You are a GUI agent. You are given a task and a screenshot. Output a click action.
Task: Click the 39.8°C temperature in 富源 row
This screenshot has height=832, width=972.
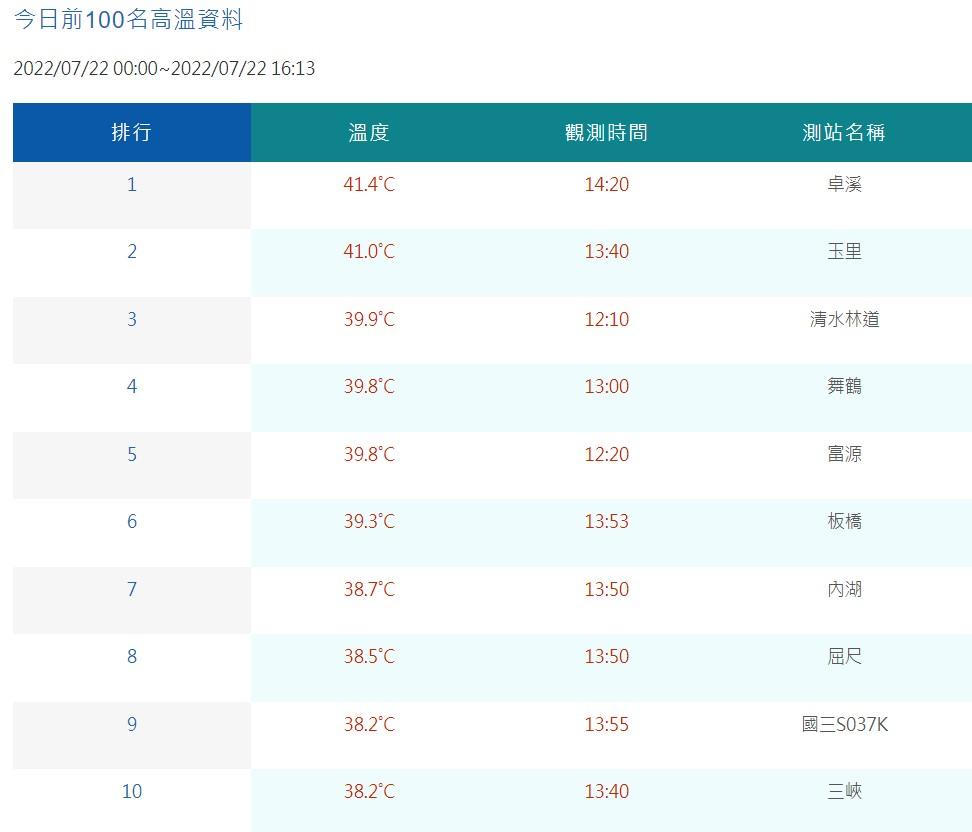(x=369, y=454)
